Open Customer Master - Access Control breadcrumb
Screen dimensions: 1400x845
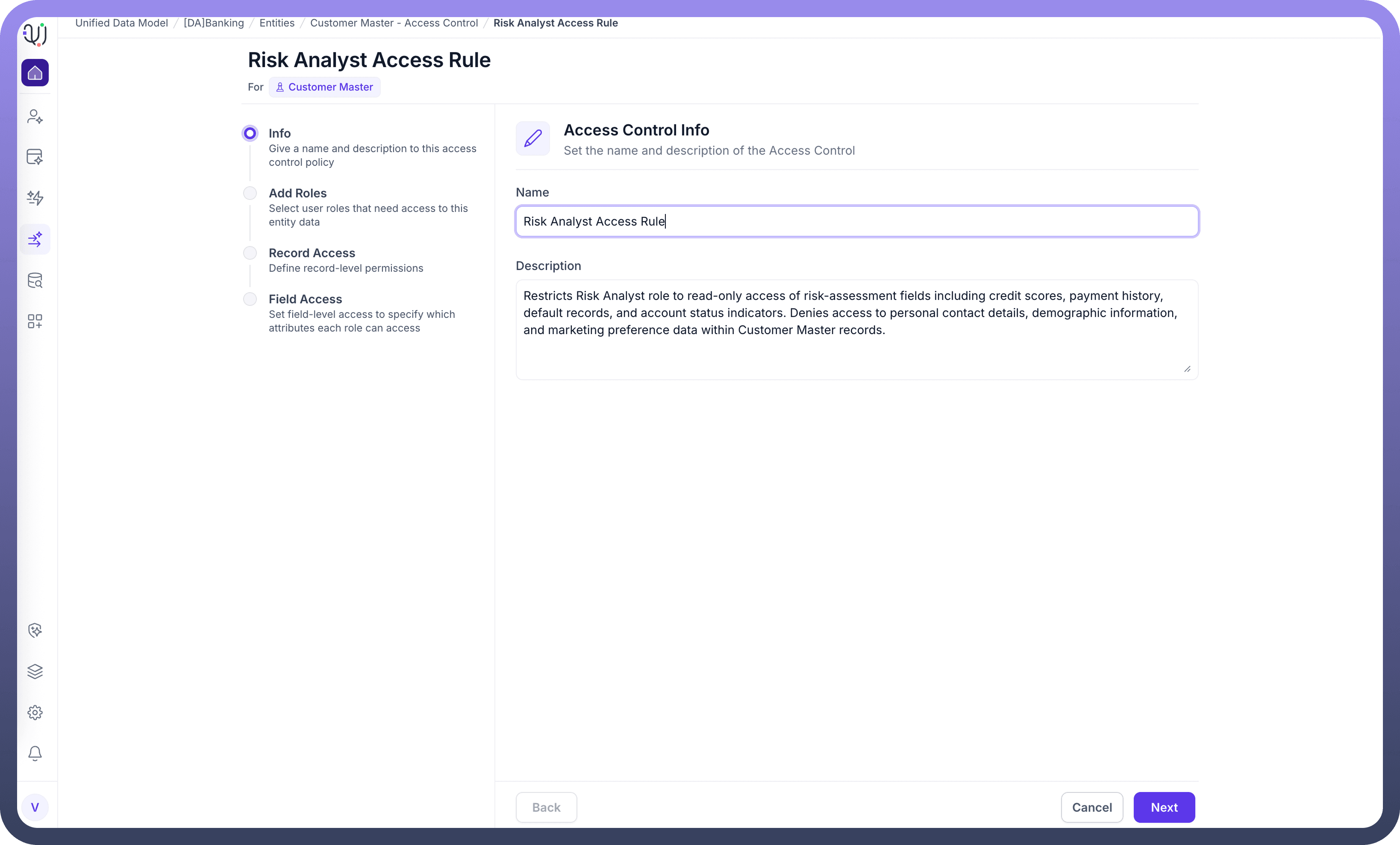(394, 23)
